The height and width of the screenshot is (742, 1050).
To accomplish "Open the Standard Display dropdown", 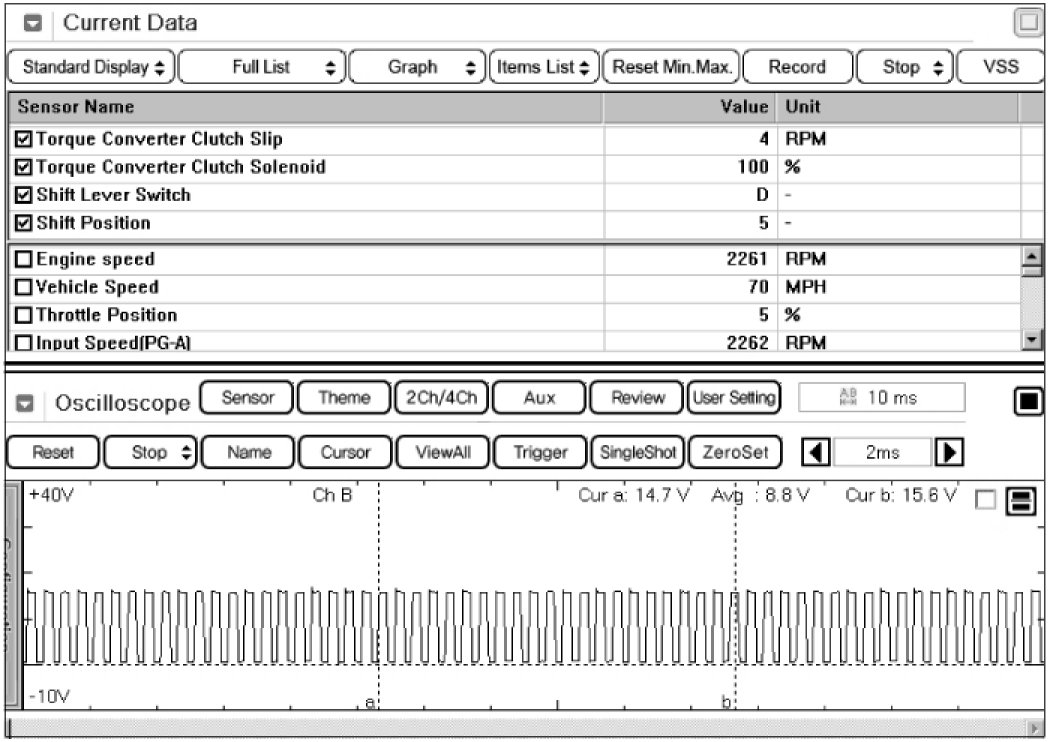I will (91, 67).
